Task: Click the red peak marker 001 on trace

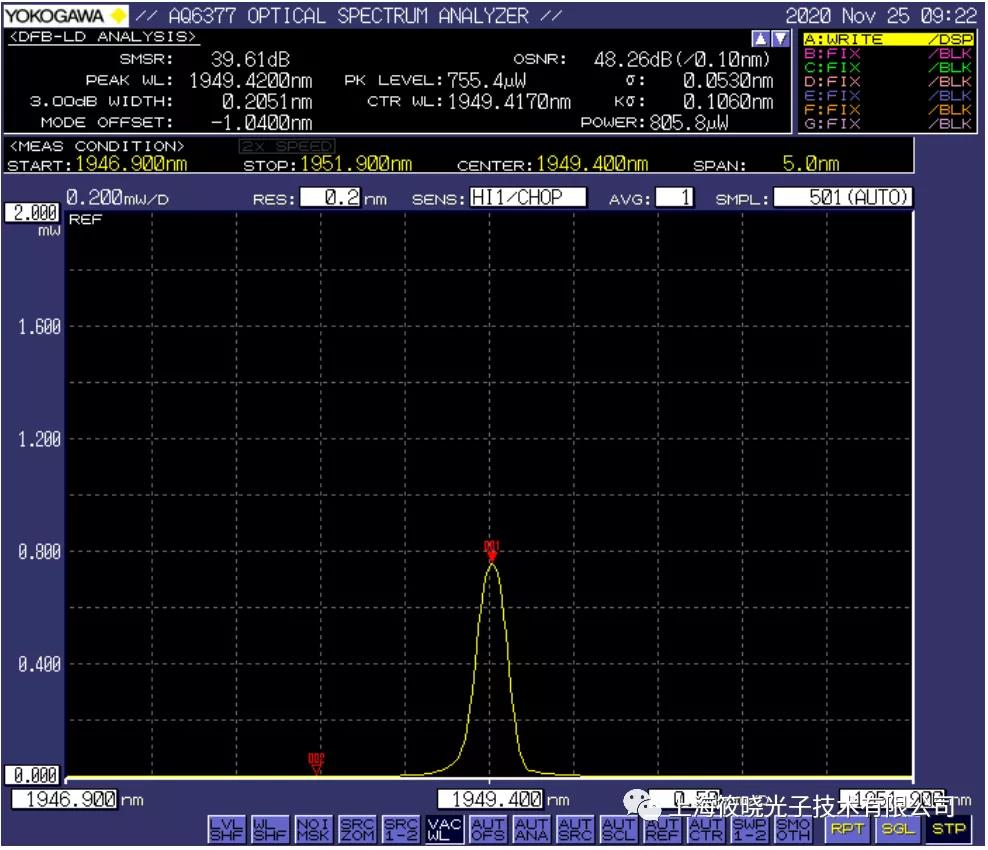Action: point(491,549)
